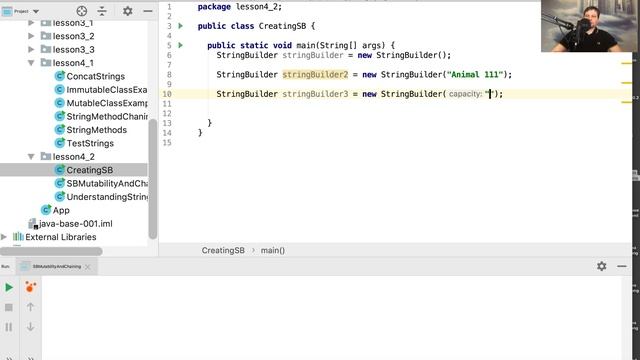The image size is (640, 360).
Task: Click the Run tool window label
Action: (x=5, y=267)
